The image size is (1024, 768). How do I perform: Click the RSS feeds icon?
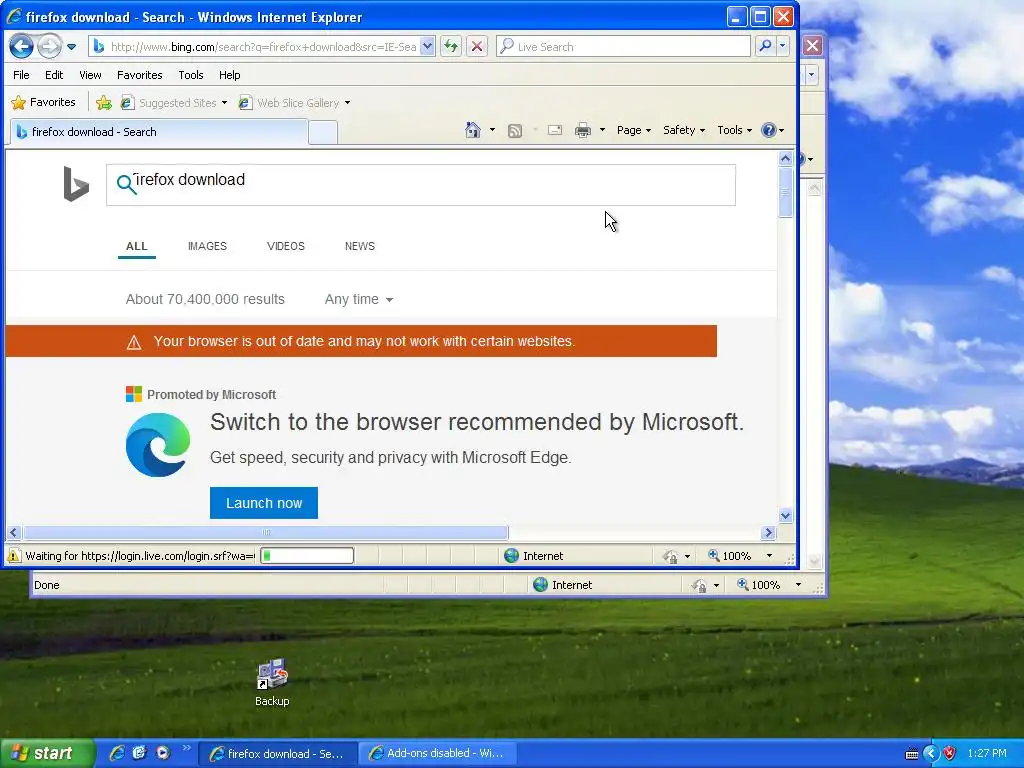click(515, 131)
